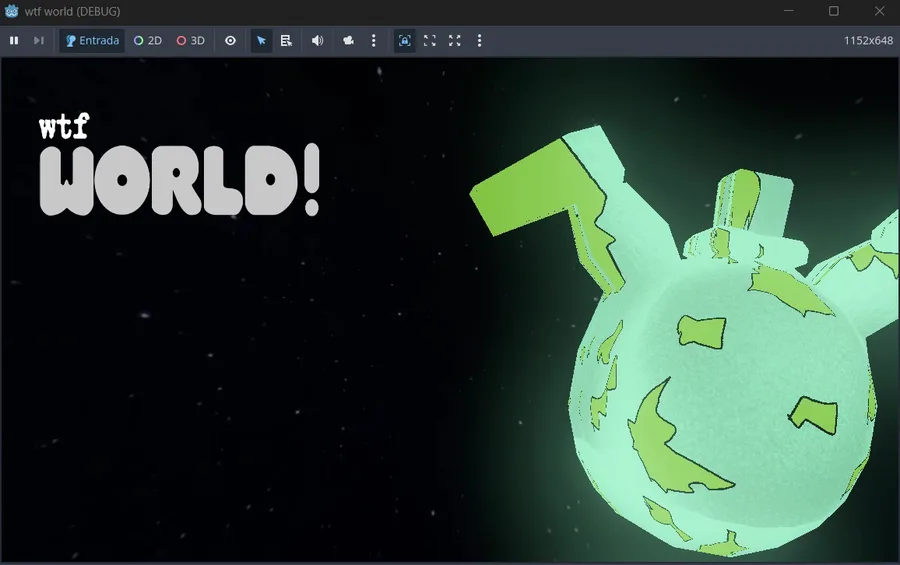Select the Entrada input mode
The width and height of the screenshot is (900, 565).
pos(92,41)
